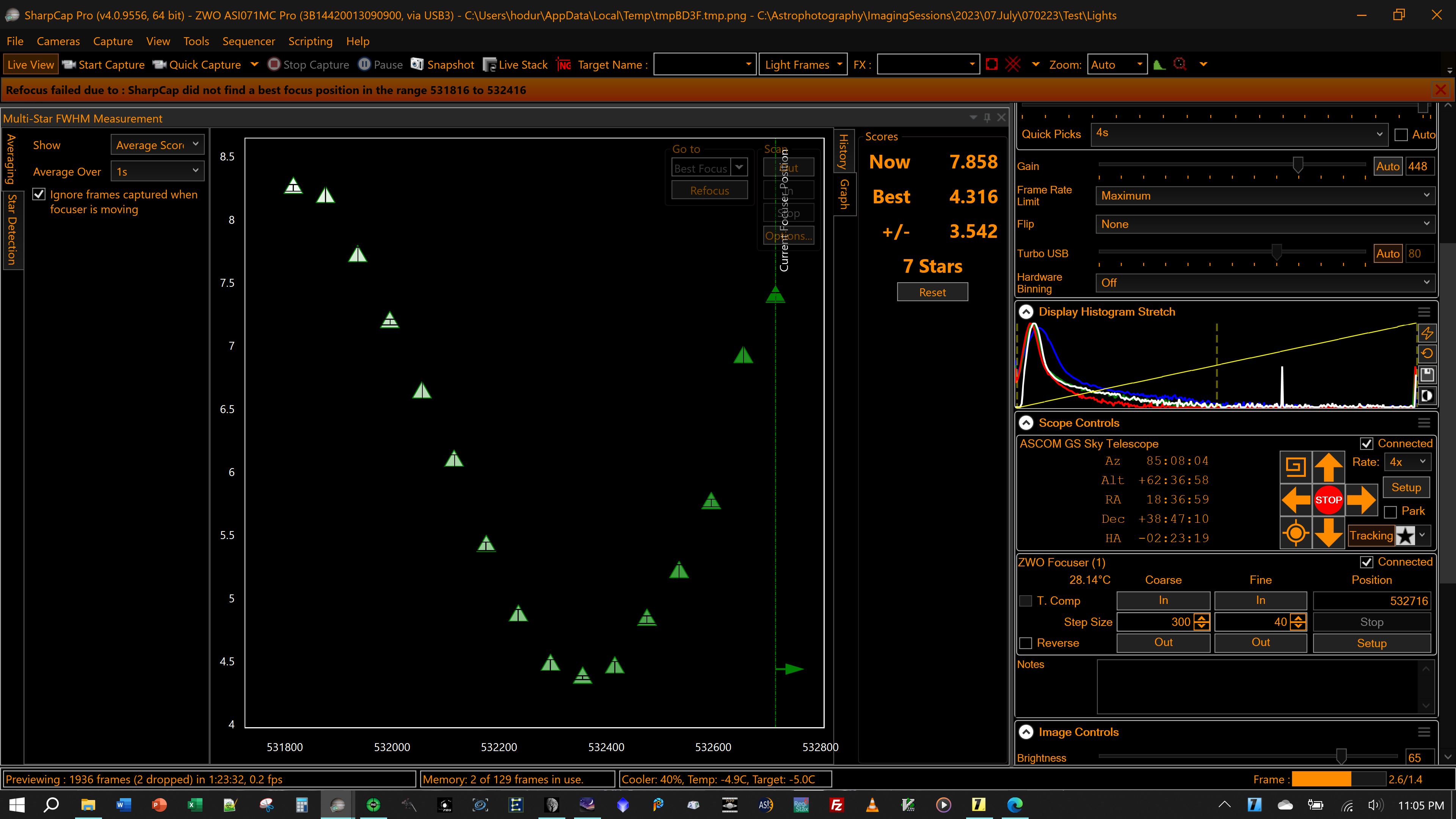
Task: Click the Start Capture toolbar button
Action: point(103,64)
